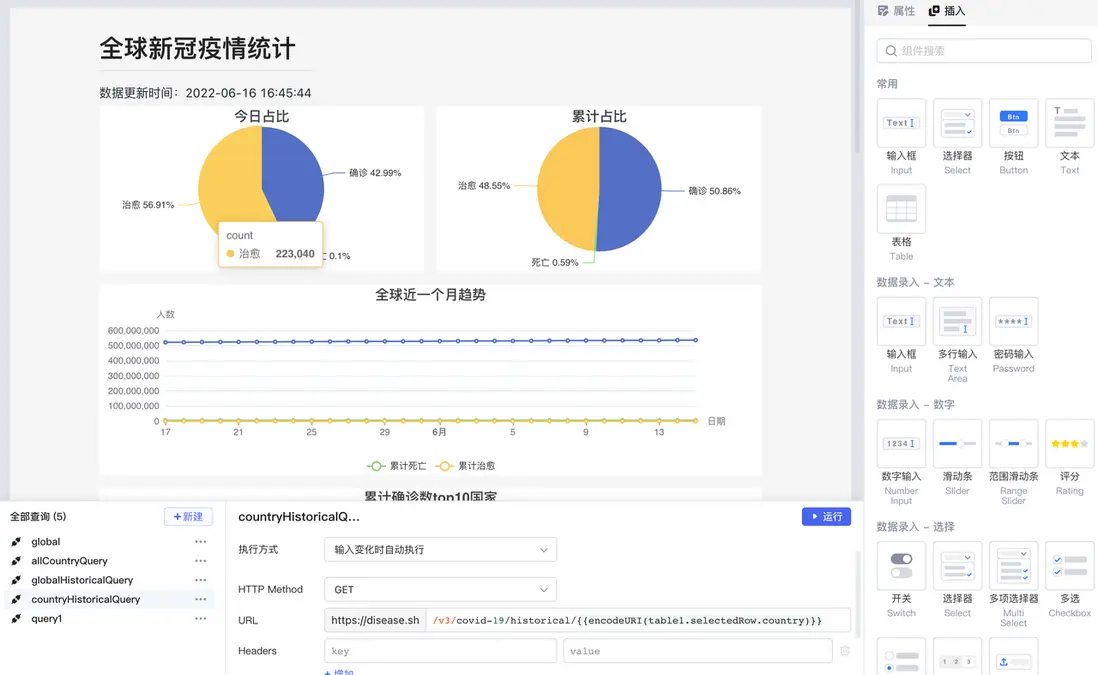The width and height of the screenshot is (1098, 675).
Task: Choose the Multi Select component icon
Action: coord(1013,566)
